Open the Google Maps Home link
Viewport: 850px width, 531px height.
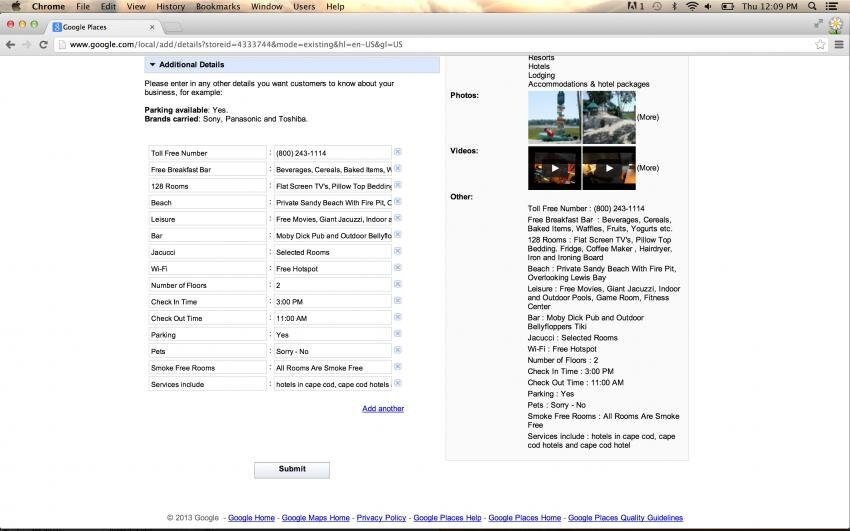pyautogui.click(x=315, y=517)
